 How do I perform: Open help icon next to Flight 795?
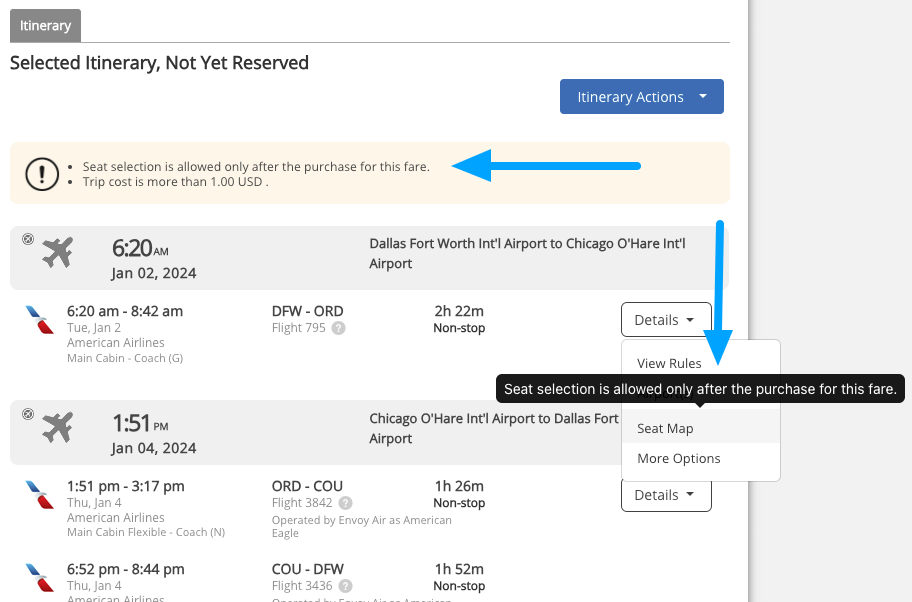click(339, 328)
